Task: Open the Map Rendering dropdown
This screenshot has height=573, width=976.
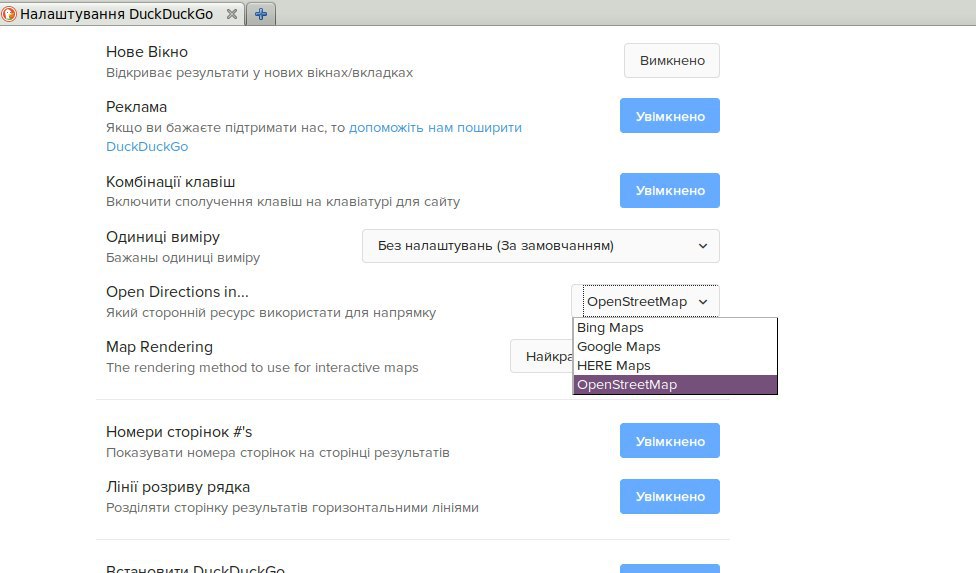Action: point(542,356)
